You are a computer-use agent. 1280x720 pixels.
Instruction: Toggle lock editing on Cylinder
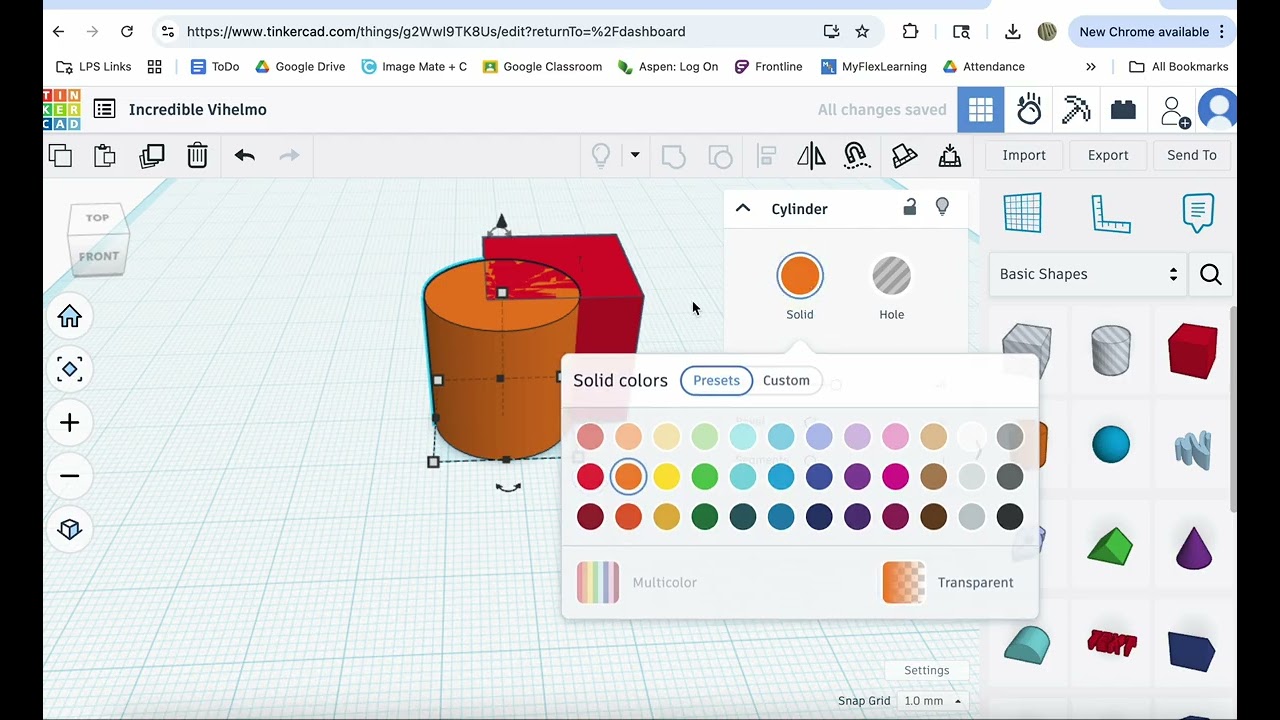909,207
